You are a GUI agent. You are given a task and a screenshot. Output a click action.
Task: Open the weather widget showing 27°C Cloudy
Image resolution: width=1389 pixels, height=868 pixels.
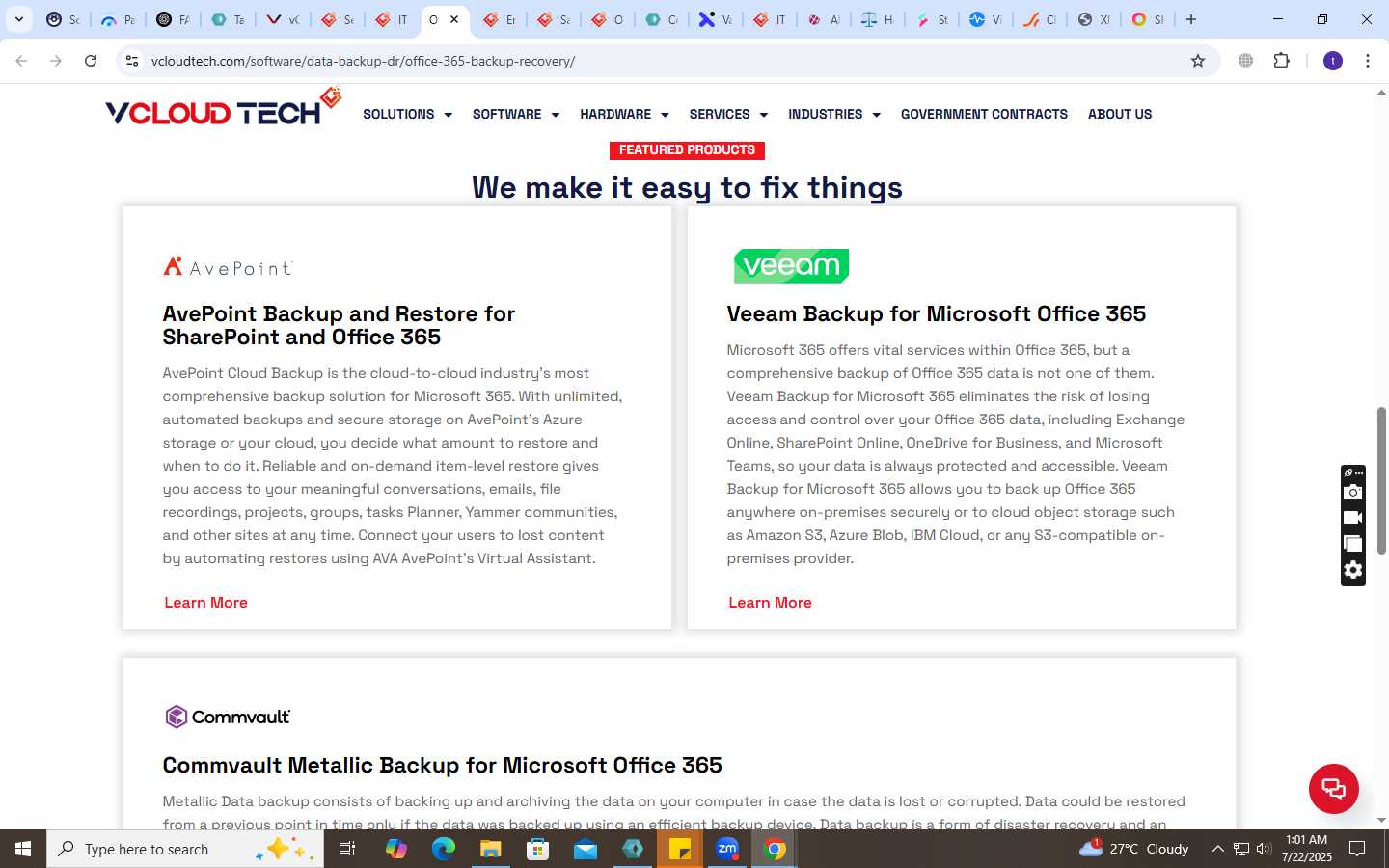[x=1134, y=849]
